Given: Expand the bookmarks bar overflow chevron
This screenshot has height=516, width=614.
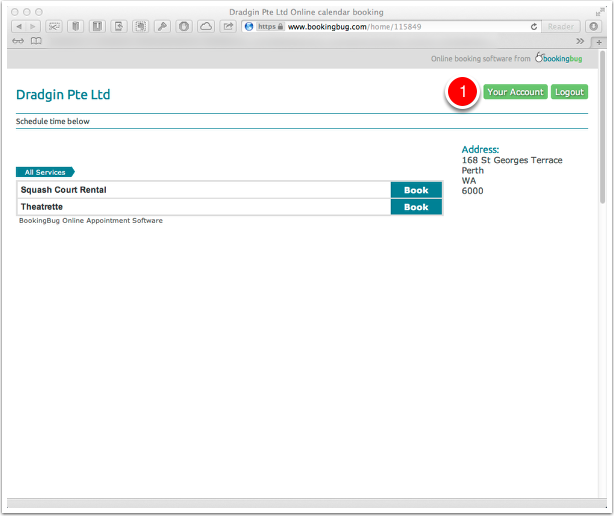Looking at the screenshot, I should [x=580, y=41].
